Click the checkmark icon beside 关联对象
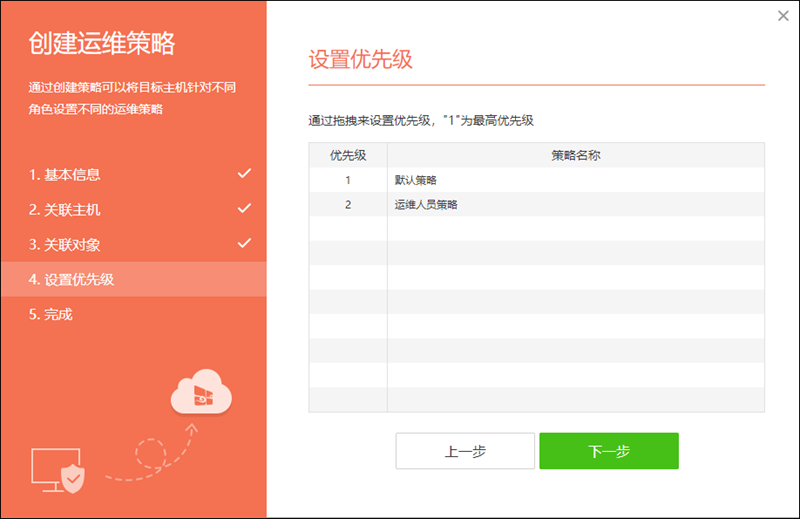This screenshot has height=519, width=800. click(x=244, y=244)
